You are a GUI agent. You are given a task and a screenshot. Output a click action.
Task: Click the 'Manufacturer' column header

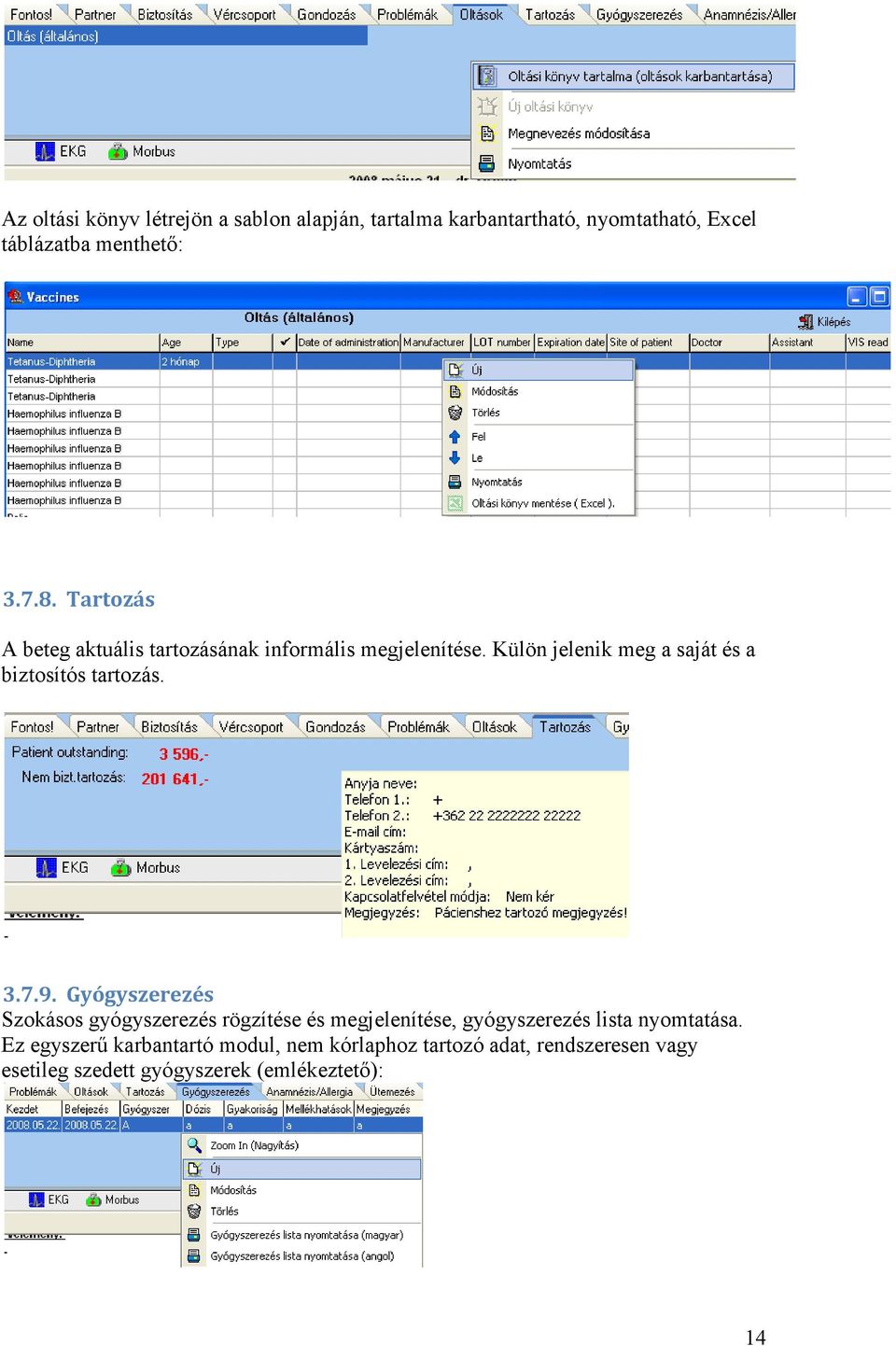pyautogui.click(x=434, y=343)
